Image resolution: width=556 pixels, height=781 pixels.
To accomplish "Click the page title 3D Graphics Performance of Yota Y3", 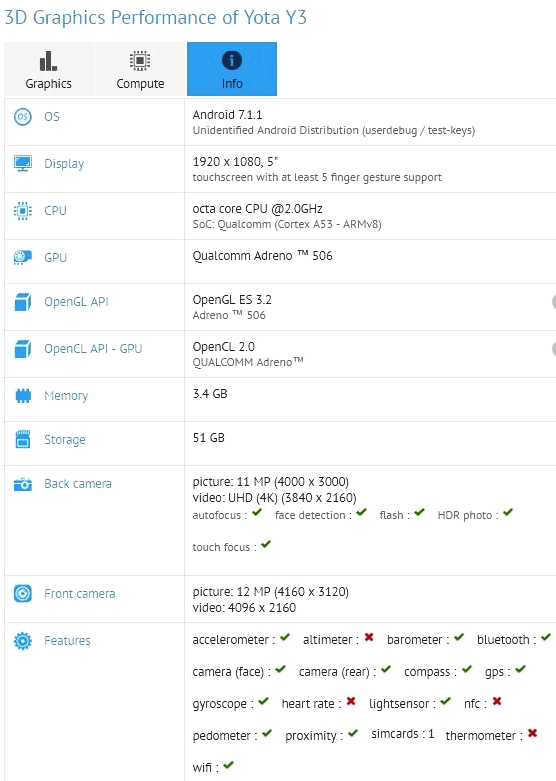I will point(155,17).
